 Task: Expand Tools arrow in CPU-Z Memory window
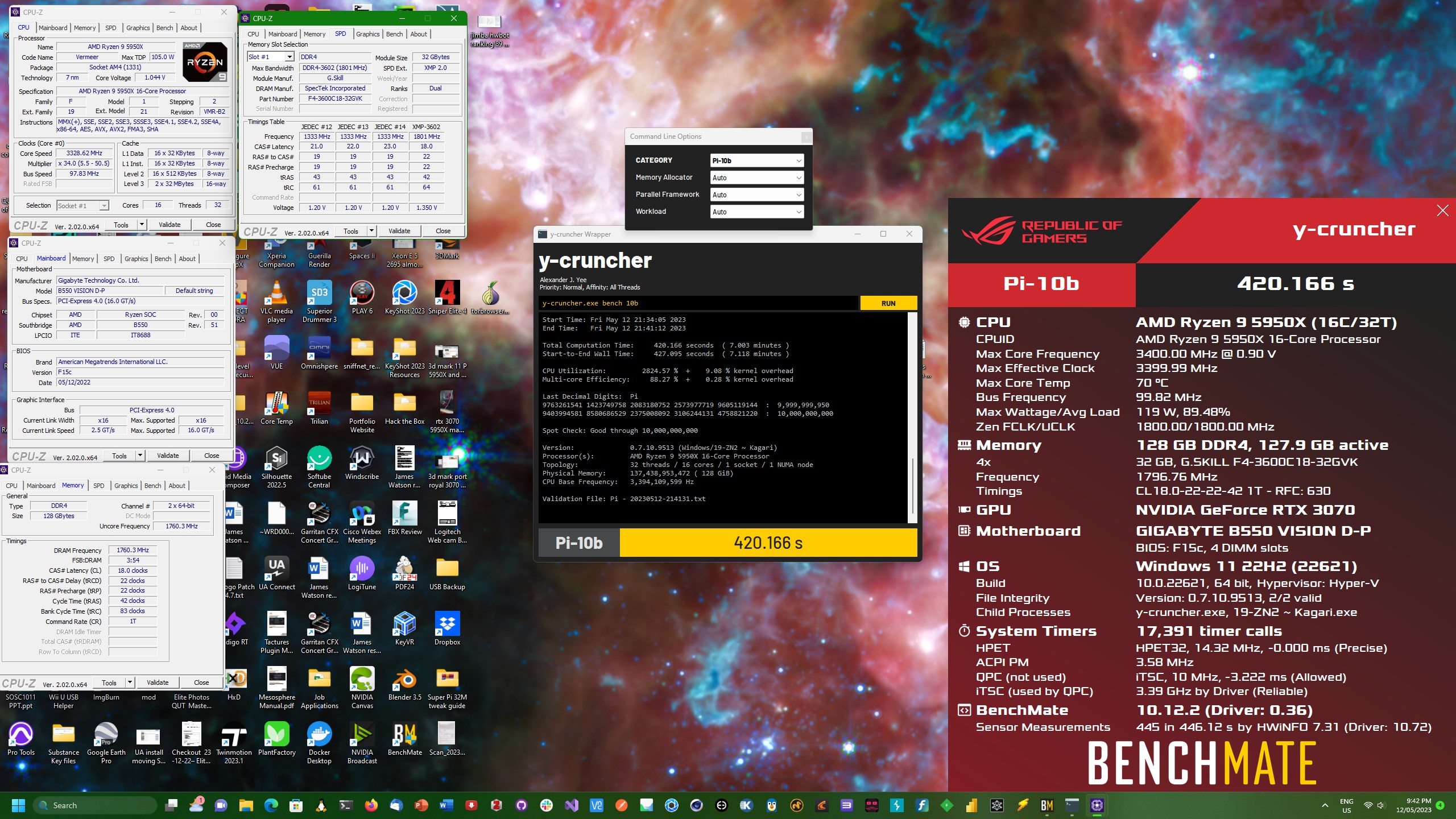(x=130, y=682)
